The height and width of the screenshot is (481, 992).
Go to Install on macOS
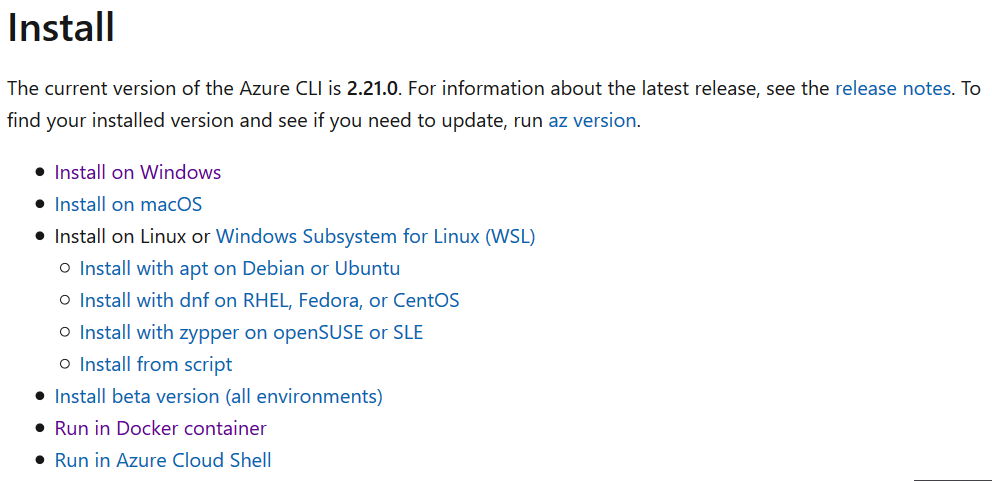point(128,204)
